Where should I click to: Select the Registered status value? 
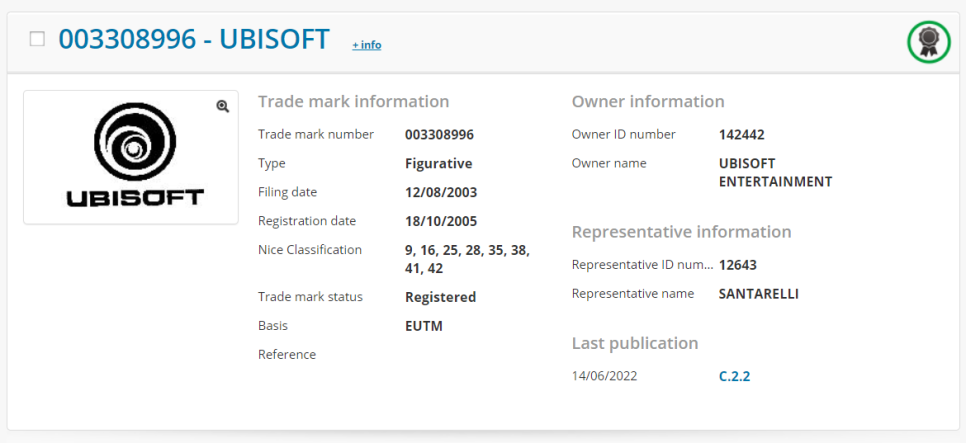(440, 298)
